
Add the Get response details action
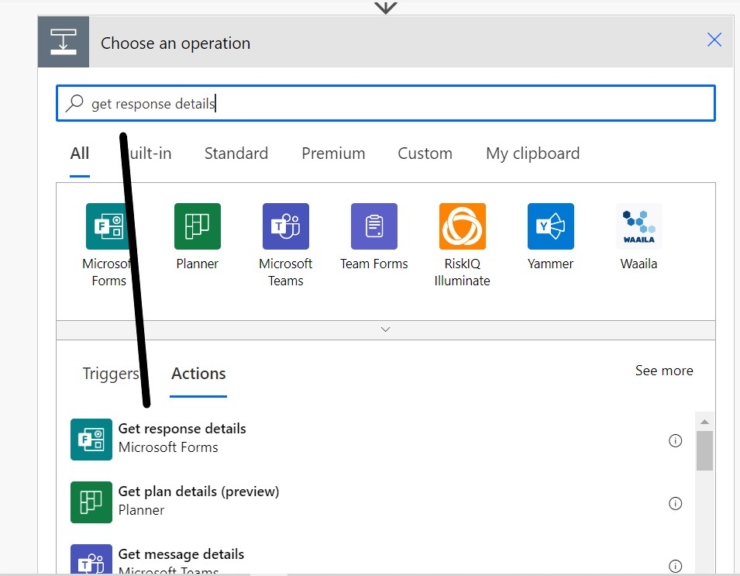tap(182, 438)
